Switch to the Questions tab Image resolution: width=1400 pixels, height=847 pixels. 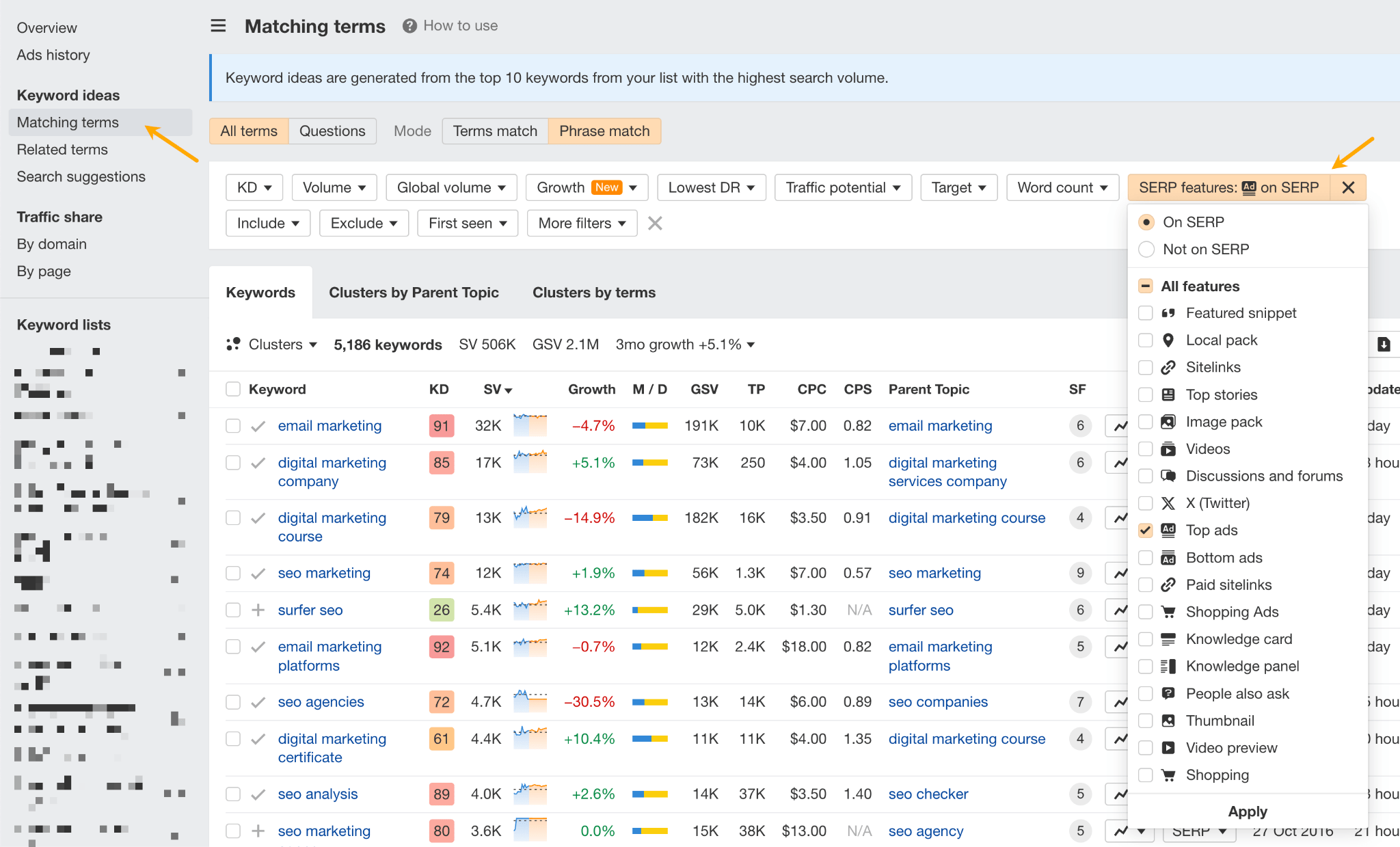(x=332, y=131)
